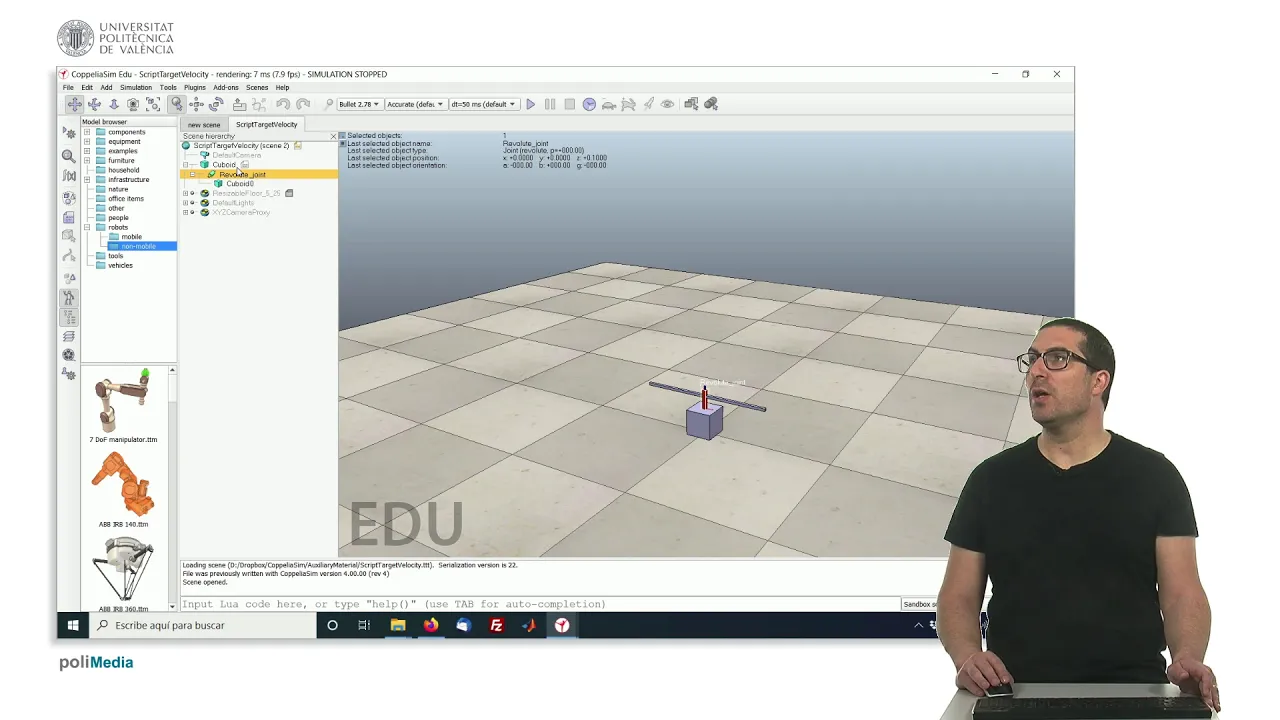Select the camera pan tool
1280x720 pixels.
[74, 104]
